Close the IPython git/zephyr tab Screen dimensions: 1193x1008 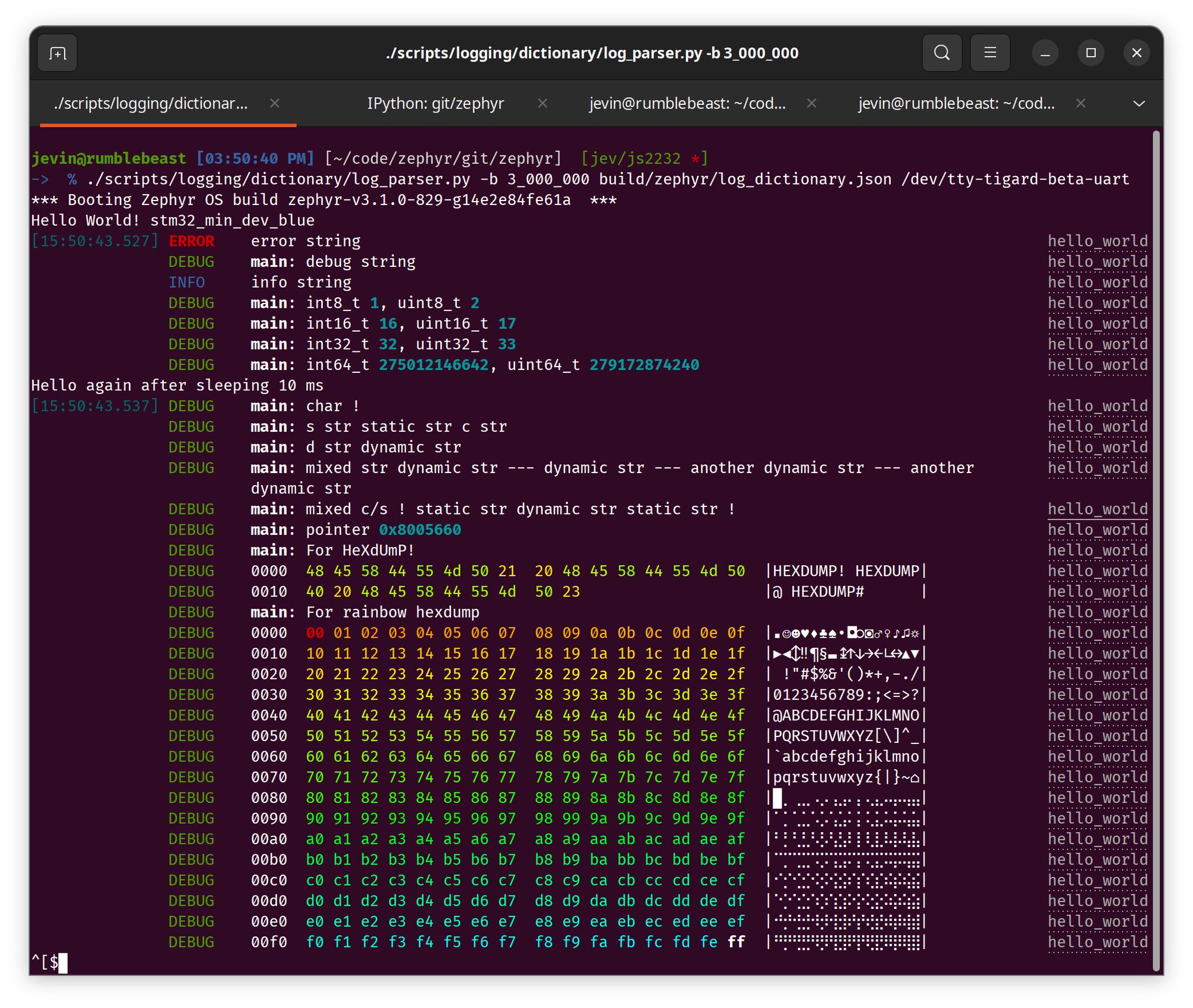(x=542, y=103)
